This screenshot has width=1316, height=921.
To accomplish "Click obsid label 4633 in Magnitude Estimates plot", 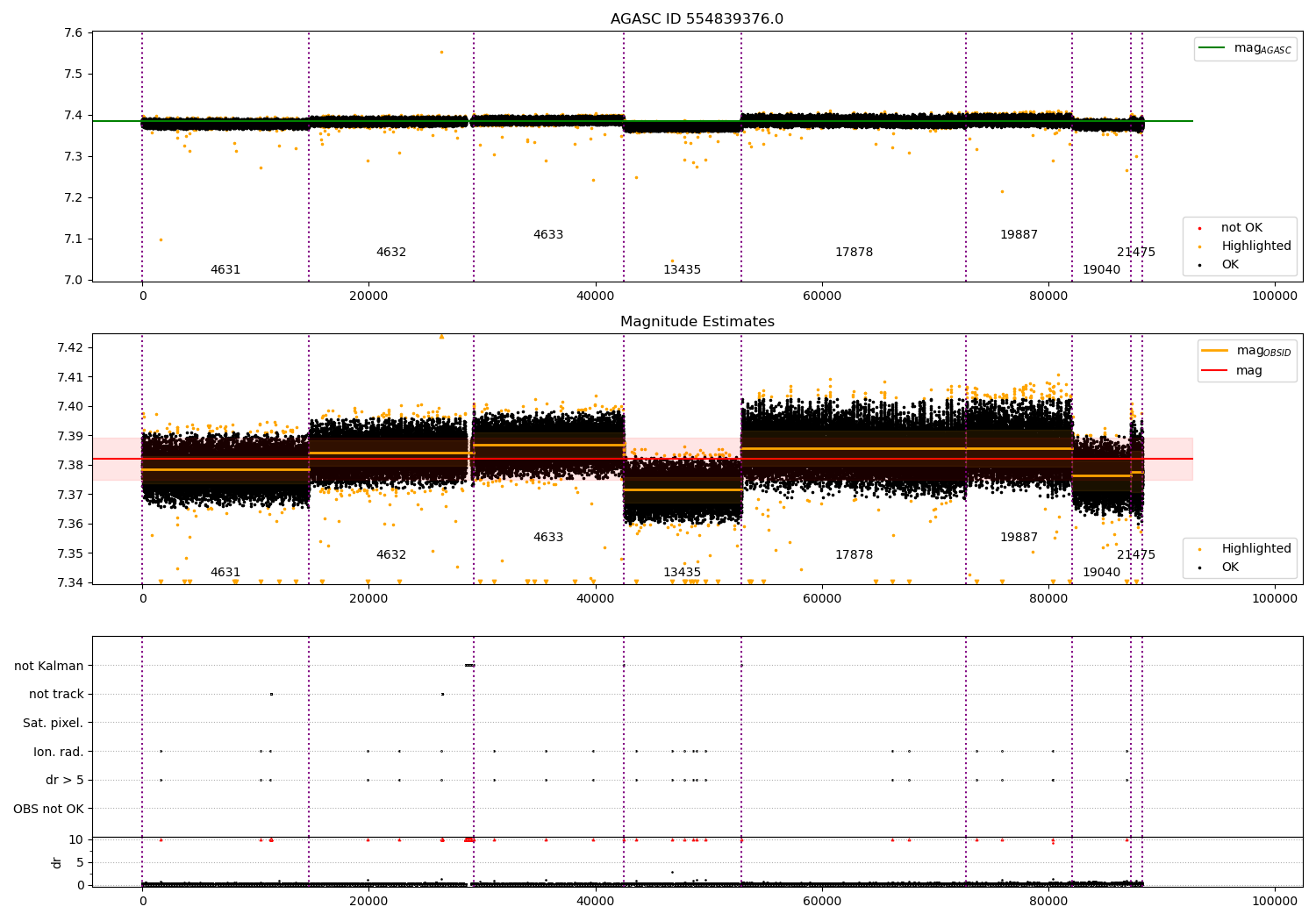I will click(x=548, y=538).
